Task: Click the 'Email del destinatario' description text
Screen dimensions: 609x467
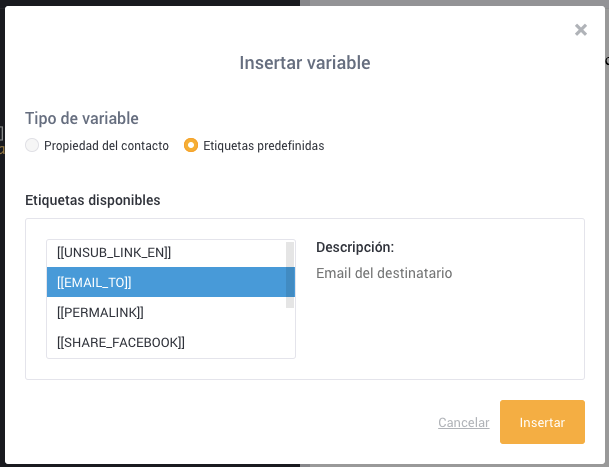Action: 384,273
